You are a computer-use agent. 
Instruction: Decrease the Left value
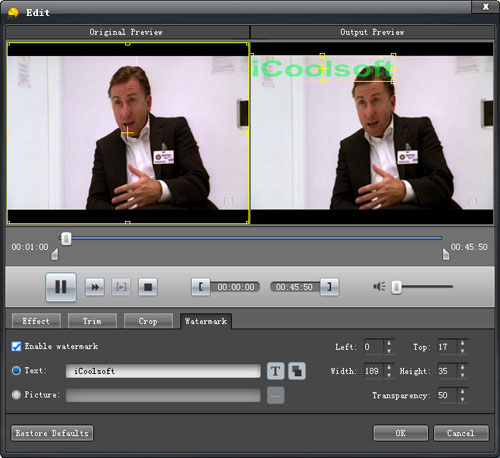[389, 350]
